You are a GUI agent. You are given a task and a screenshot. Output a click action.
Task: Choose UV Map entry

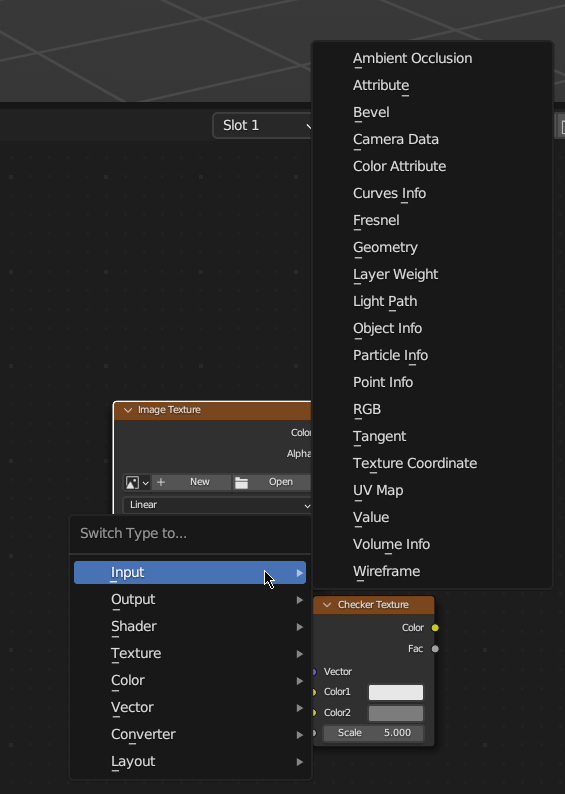[433, 490]
